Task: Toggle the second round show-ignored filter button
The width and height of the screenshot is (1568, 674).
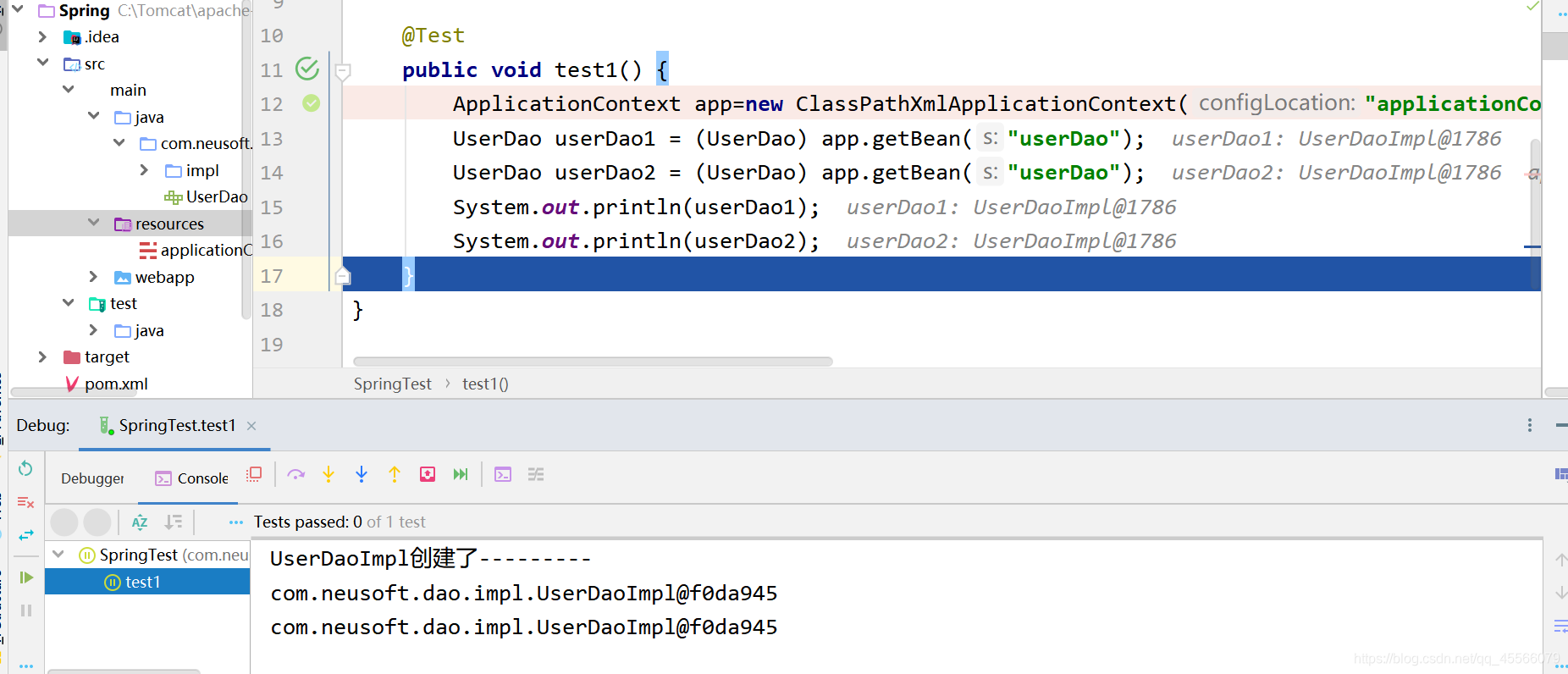Action: (x=97, y=522)
